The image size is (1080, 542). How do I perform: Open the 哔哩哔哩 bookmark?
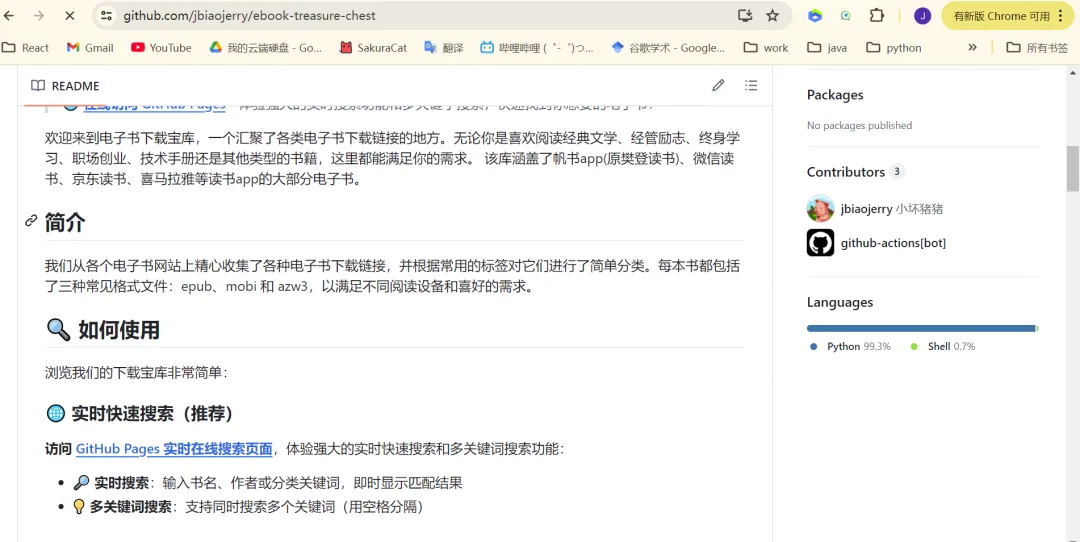[x=537, y=48]
